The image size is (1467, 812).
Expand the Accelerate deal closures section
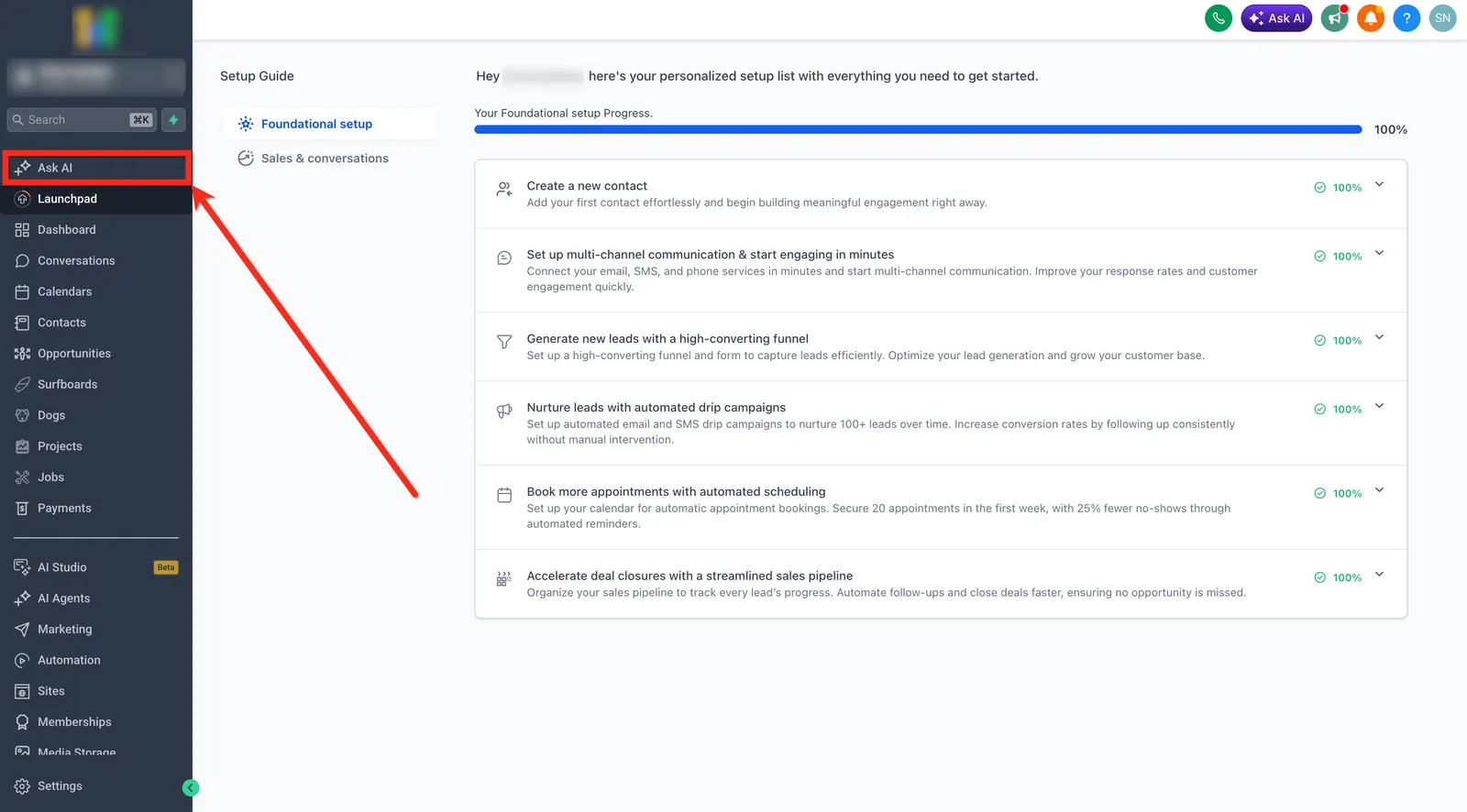point(1379,576)
